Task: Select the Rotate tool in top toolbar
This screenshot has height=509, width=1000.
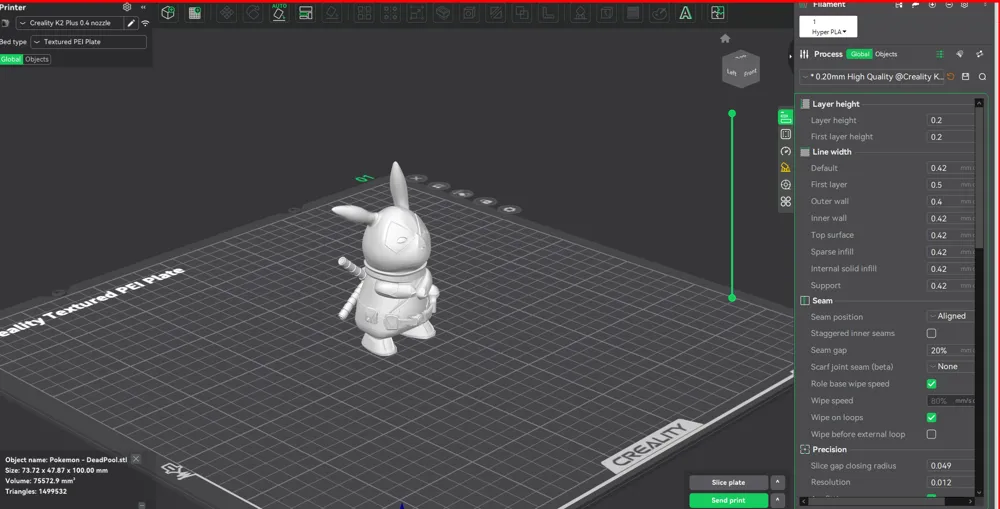Action: point(253,13)
